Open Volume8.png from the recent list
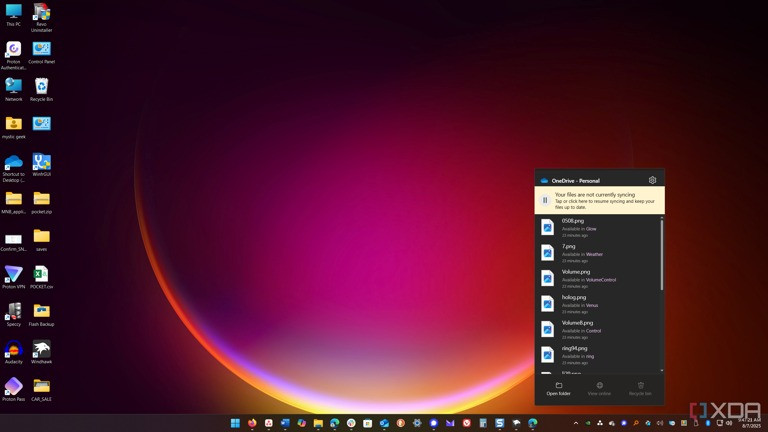Screen dimensions: 768x432 tap(577, 323)
